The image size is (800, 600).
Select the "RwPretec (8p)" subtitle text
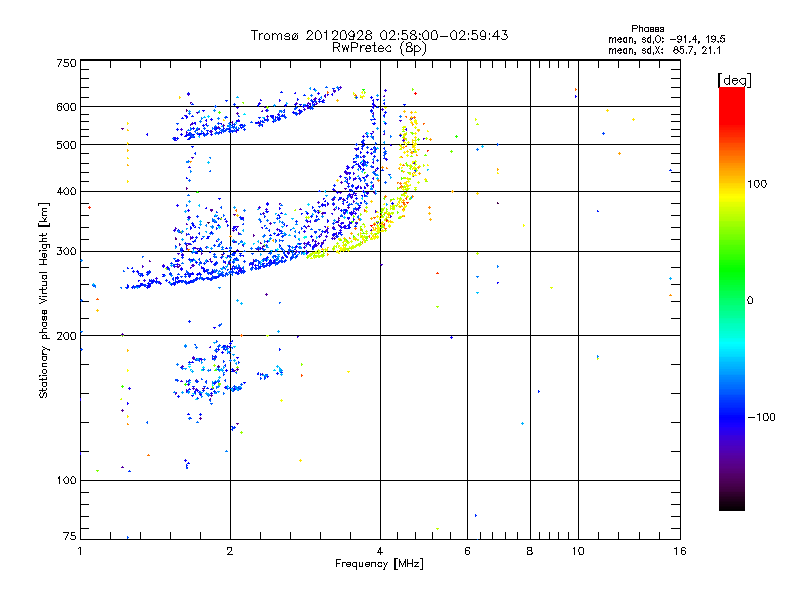(x=379, y=48)
